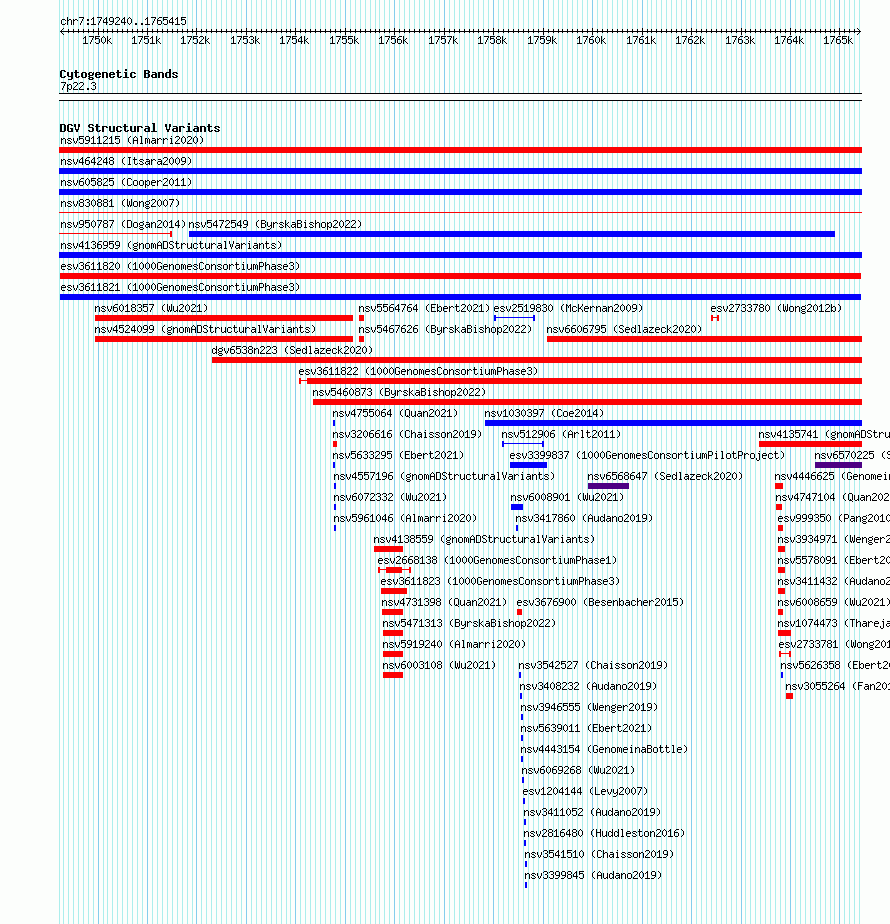Click nsv6008901 (Wu2021) label
890x924 pixels.
click(x=567, y=497)
